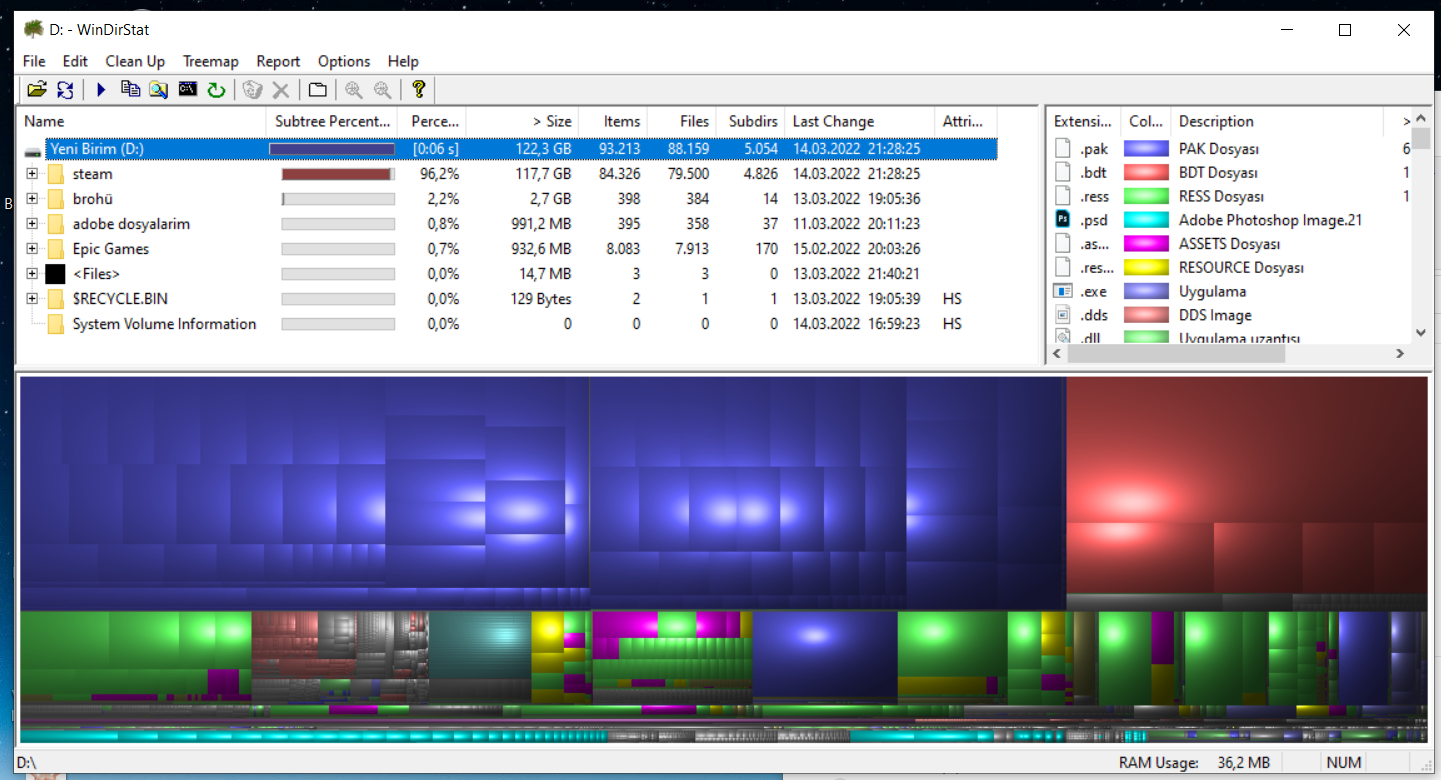This screenshot has width=1441, height=780.
Task: Sort by the Name column header
Action: [x=142, y=121]
